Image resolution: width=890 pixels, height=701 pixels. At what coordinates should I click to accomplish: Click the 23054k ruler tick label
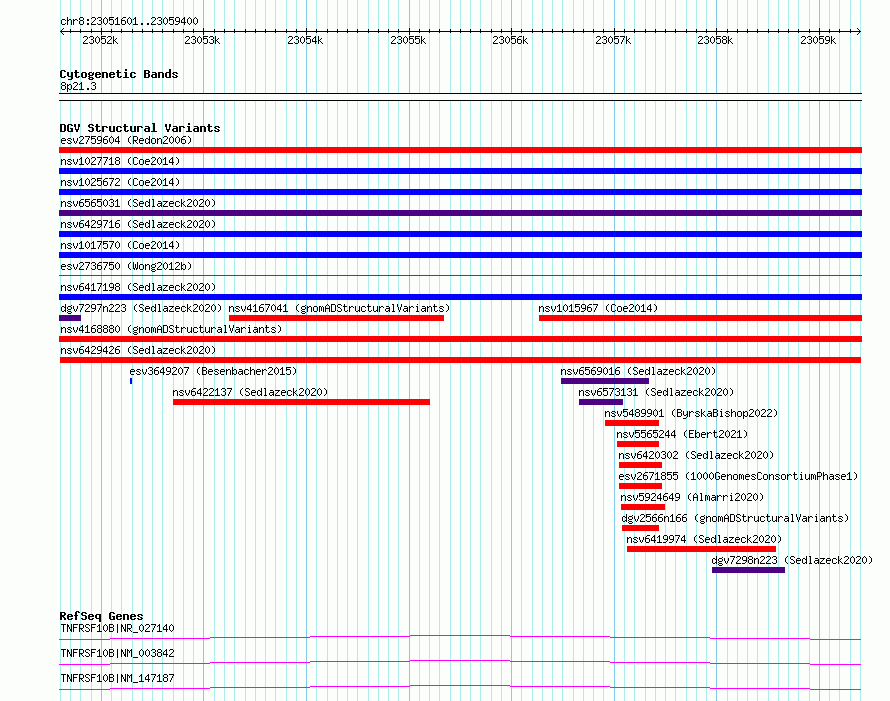[305, 40]
